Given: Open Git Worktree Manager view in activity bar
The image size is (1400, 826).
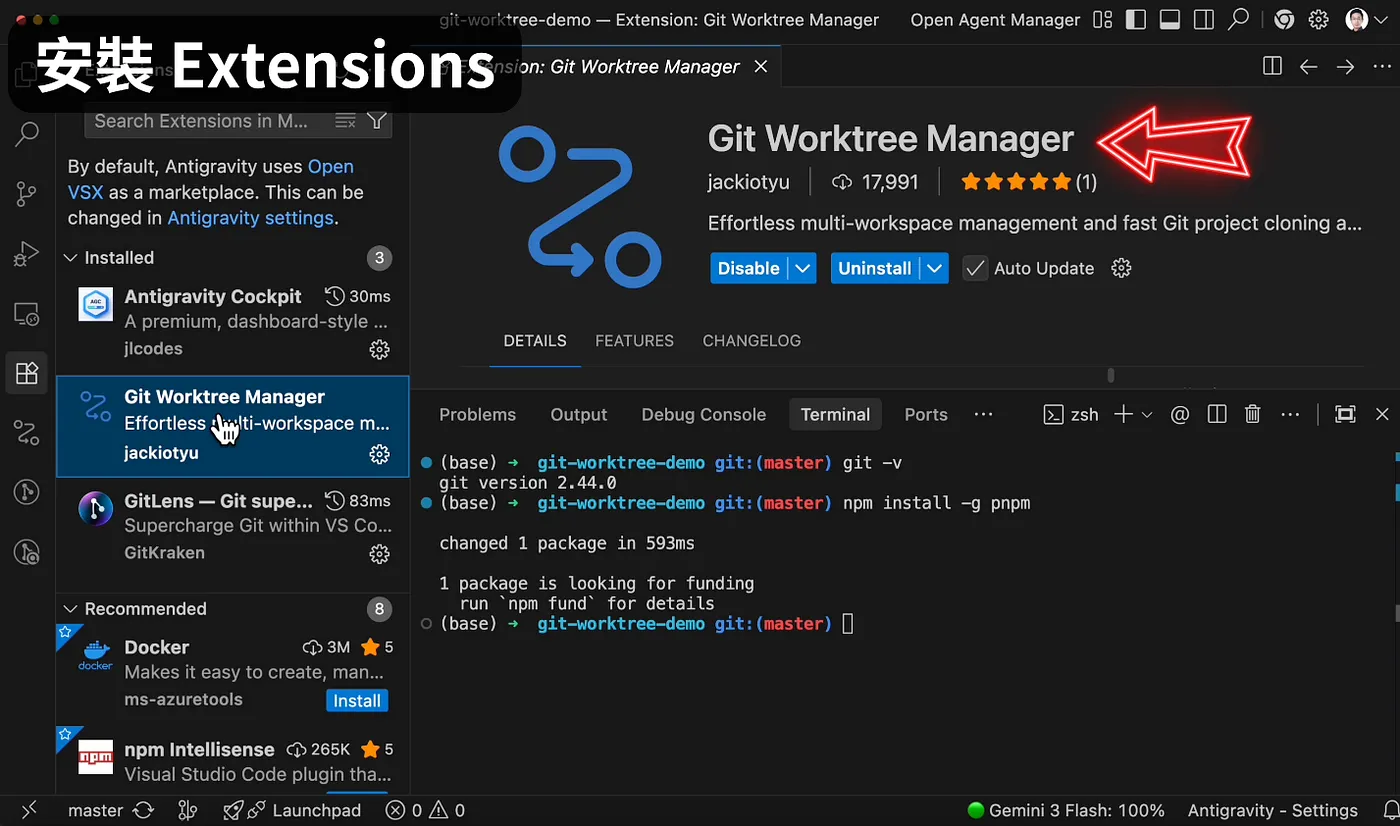Looking at the screenshot, I should click(27, 433).
